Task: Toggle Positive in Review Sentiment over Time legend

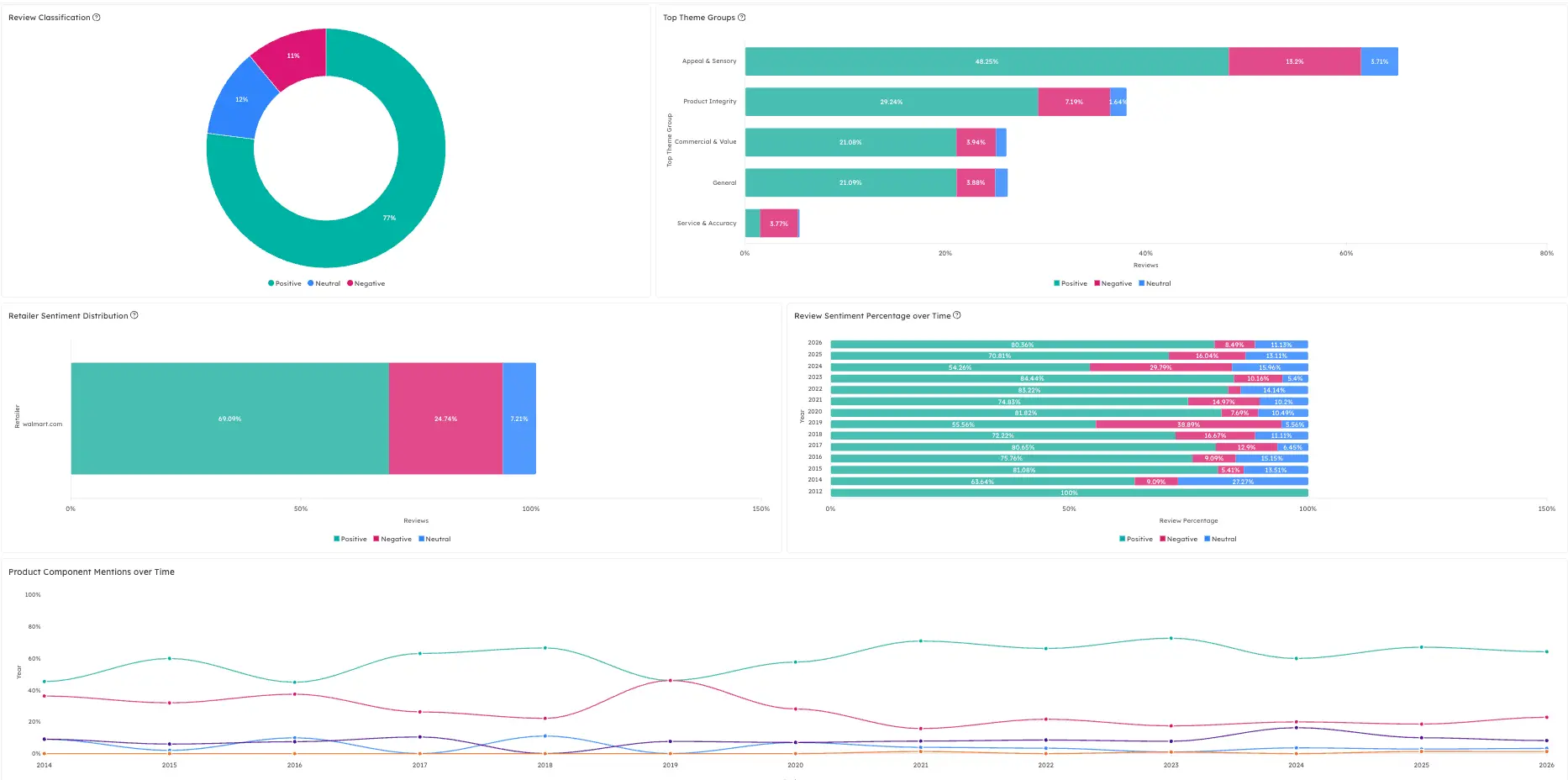Action: pos(1136,539)
